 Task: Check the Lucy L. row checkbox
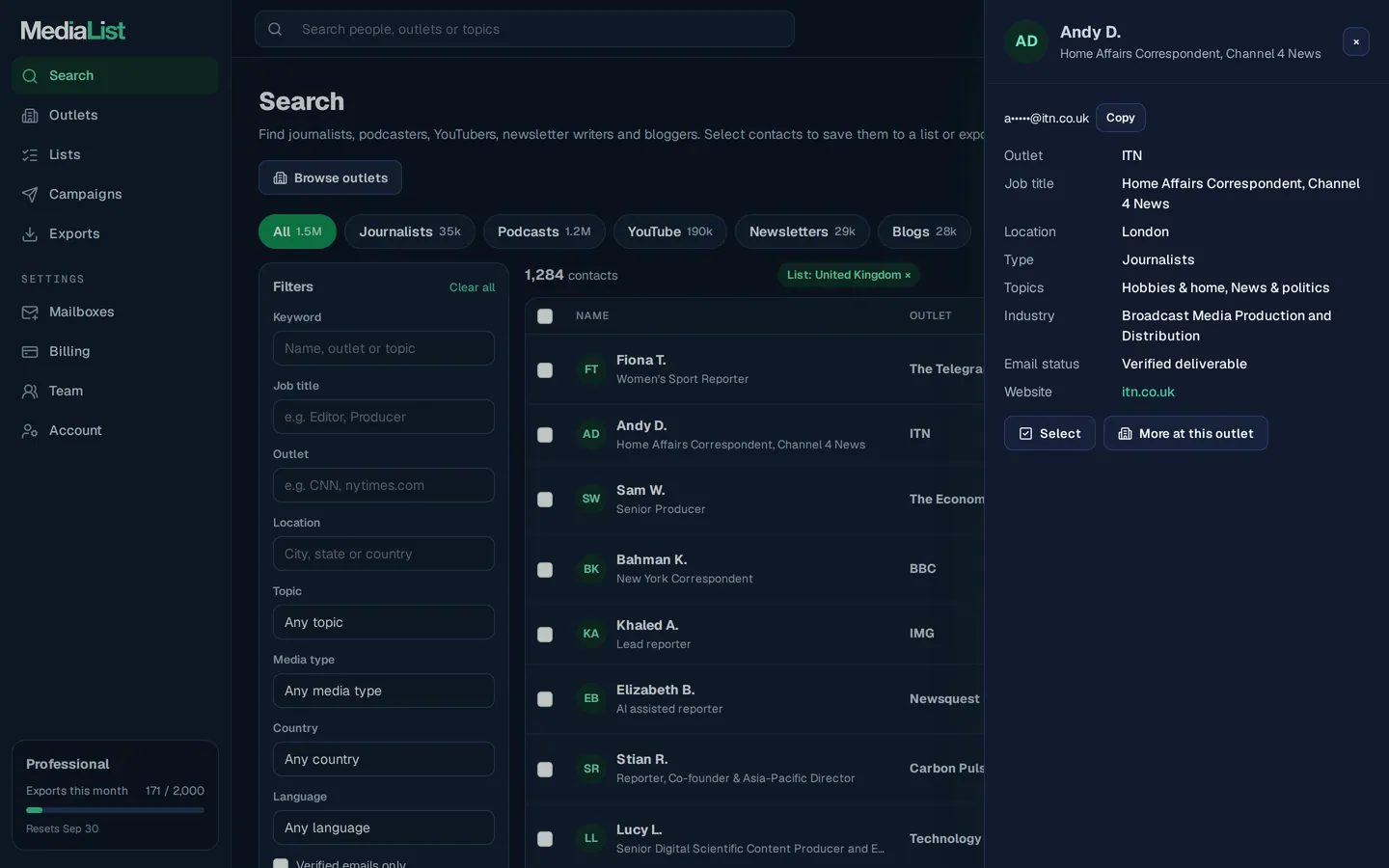coord(545,839)
